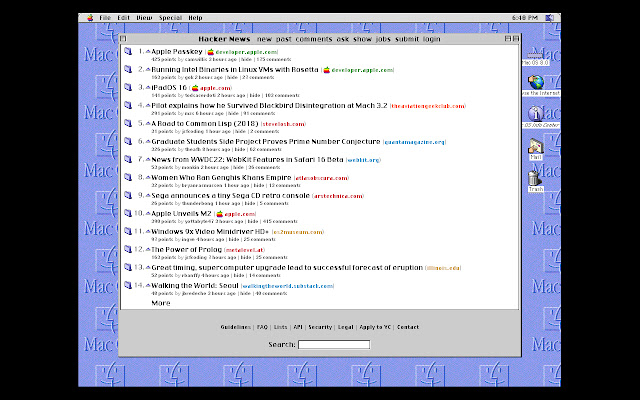Click the quantamagazine.org domain link
This screenshot has height=400, width=640.
coord(414,142)
